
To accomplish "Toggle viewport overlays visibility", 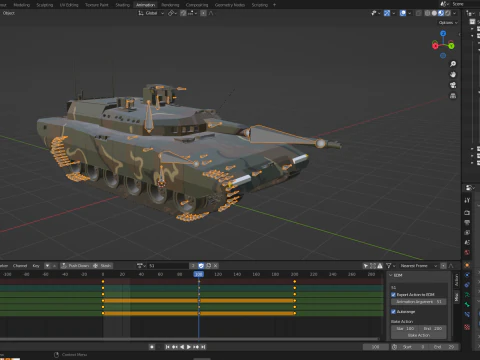I will coord(403,13).
